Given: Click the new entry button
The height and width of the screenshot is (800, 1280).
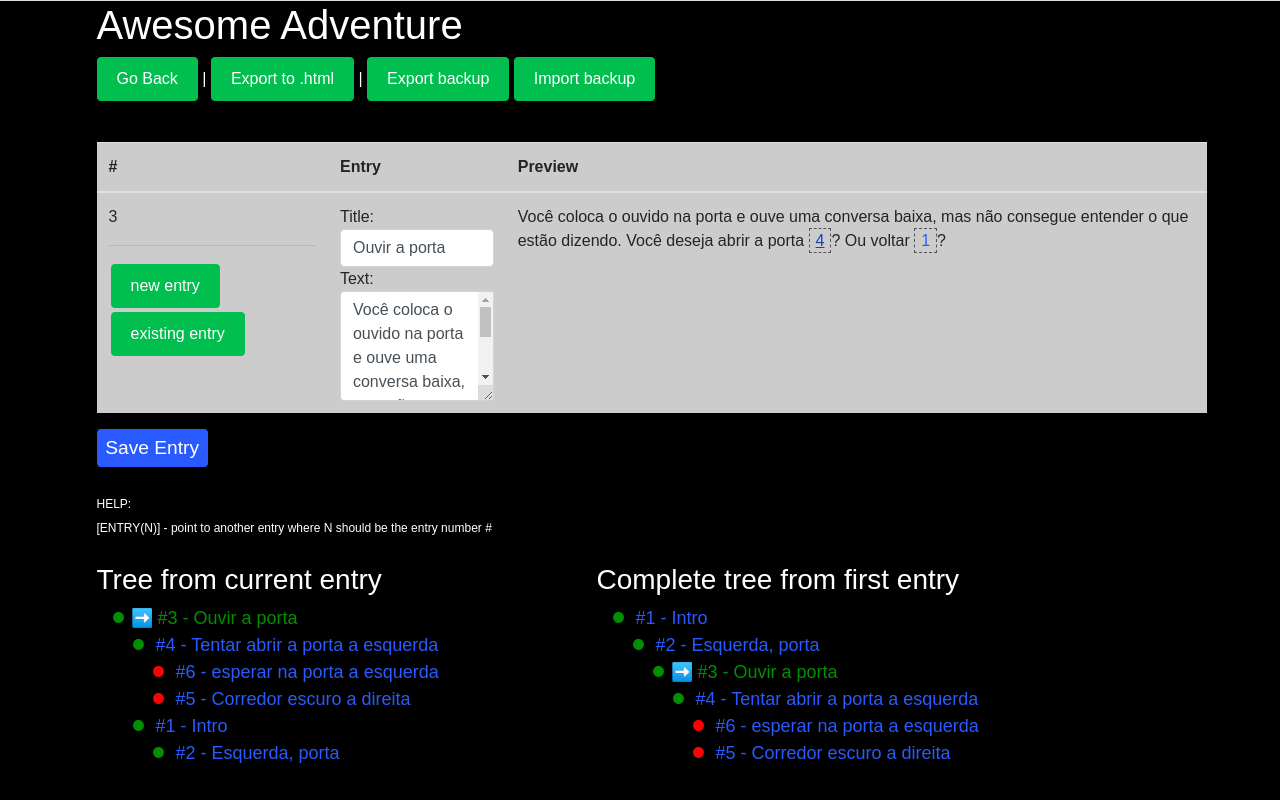Looking at the screenshot, I should (x=165, y=285).
